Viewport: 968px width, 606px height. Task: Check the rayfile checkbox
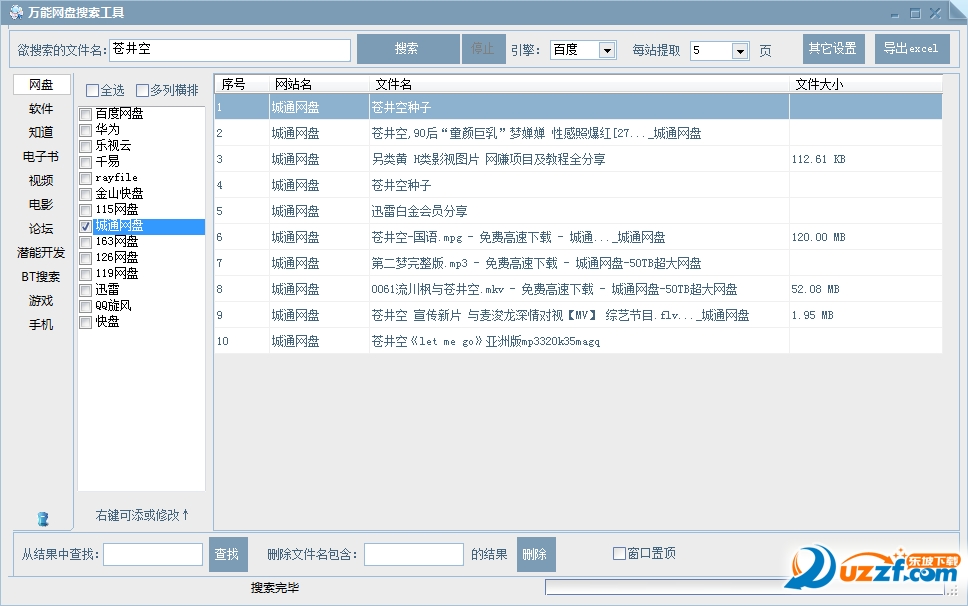86,178
